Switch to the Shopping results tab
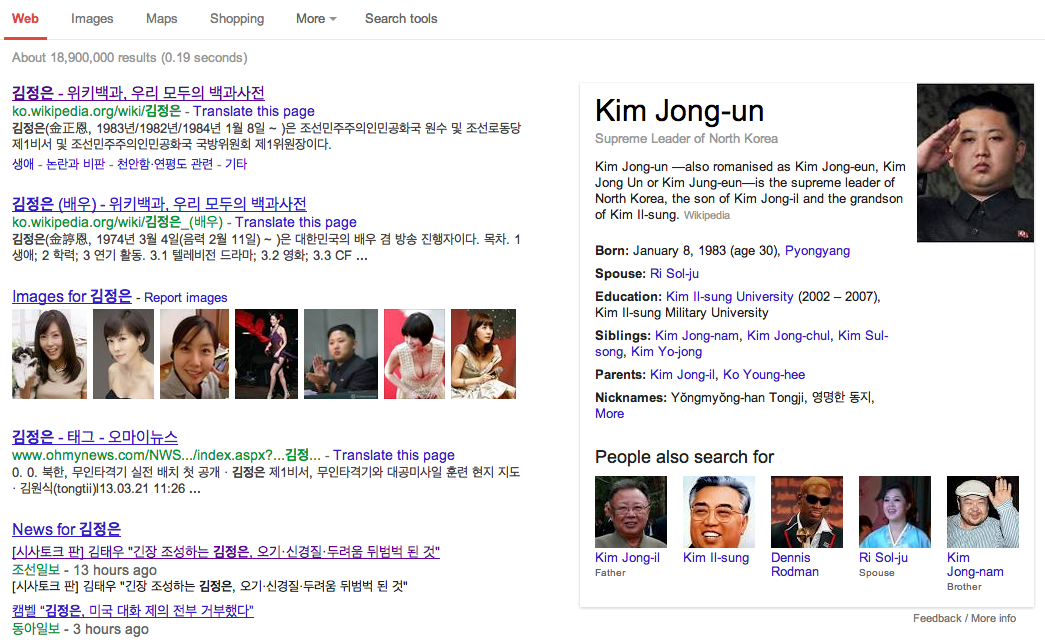This screenshot has height=640, width=1045. click(x=236, y=18)
